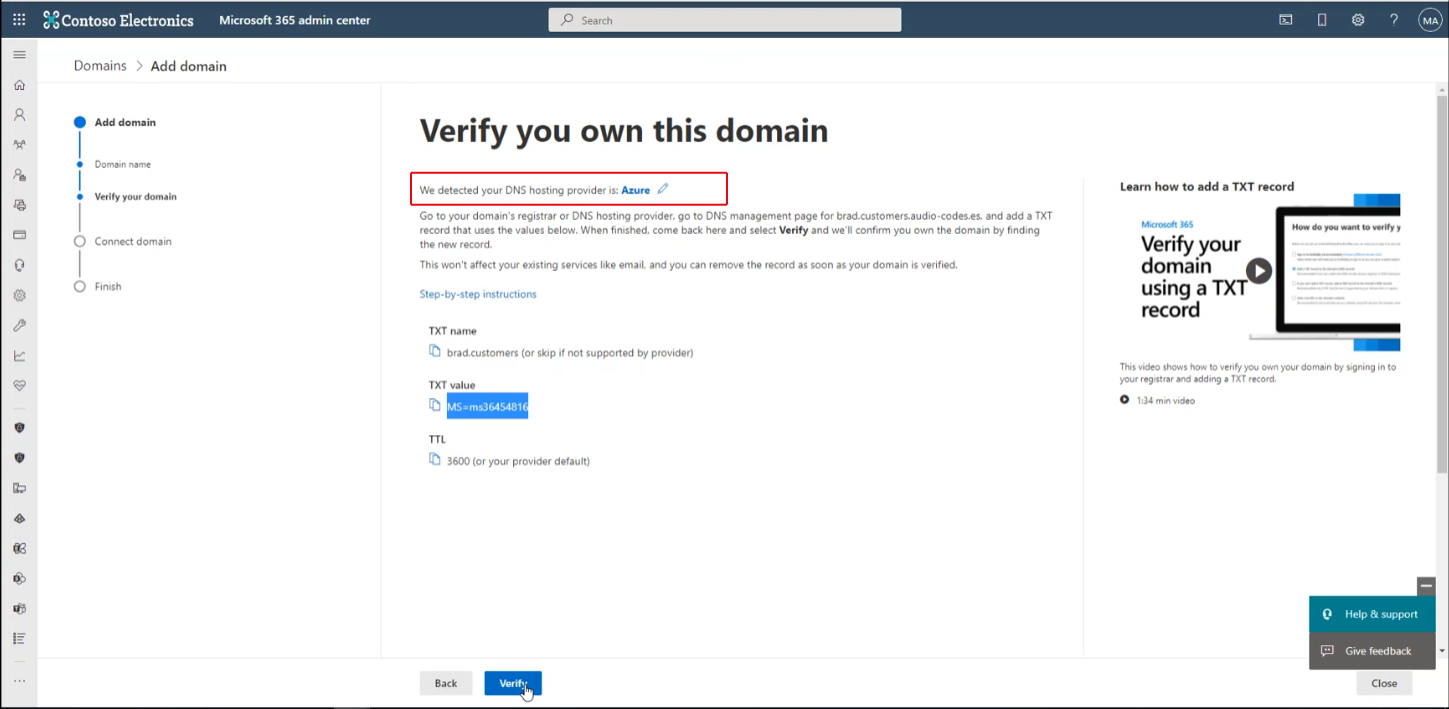1449x709 pixels.
Task: Copy the TXT name value
Action: coord(435,351)
